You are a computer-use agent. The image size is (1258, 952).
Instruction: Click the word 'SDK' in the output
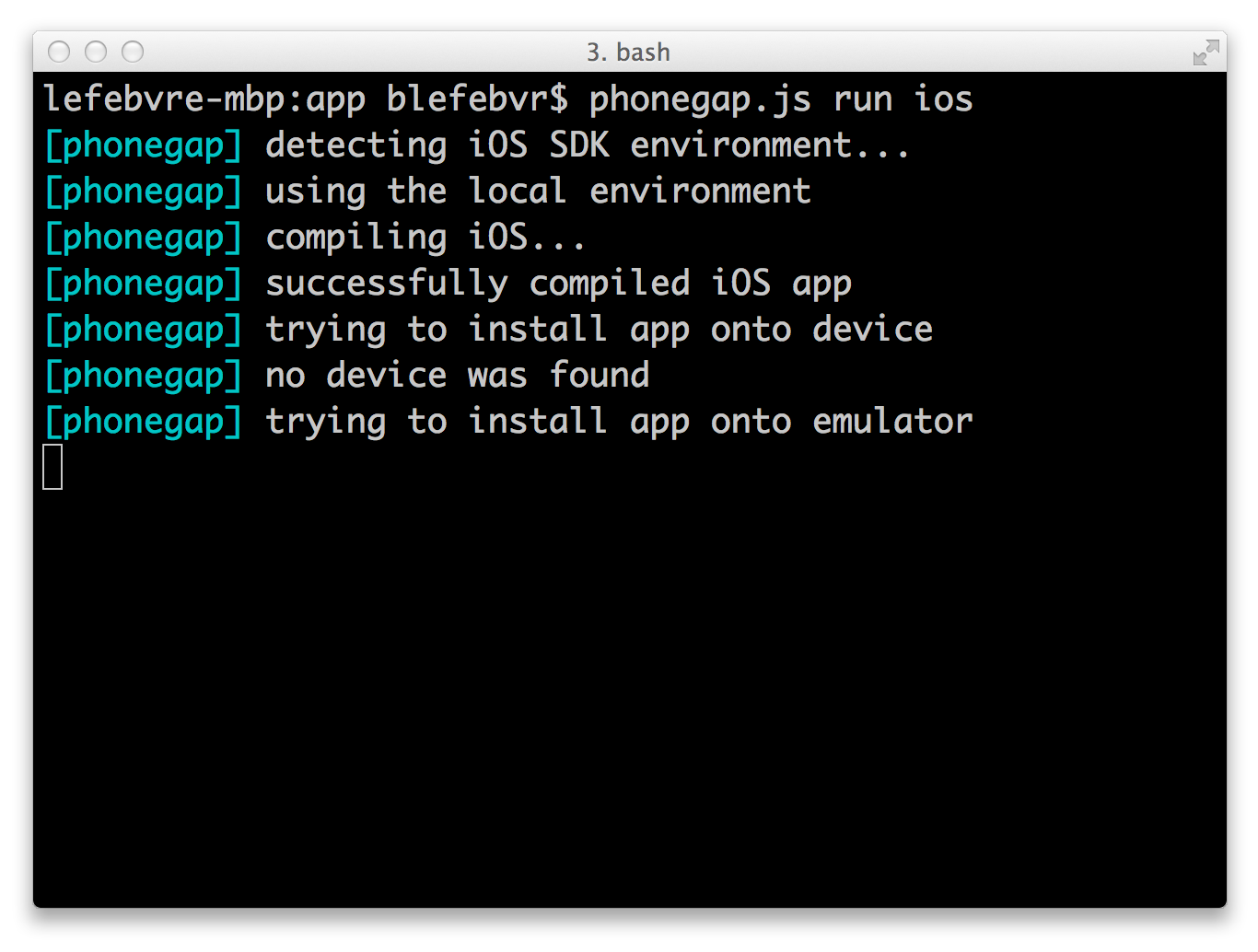(579, 145)
